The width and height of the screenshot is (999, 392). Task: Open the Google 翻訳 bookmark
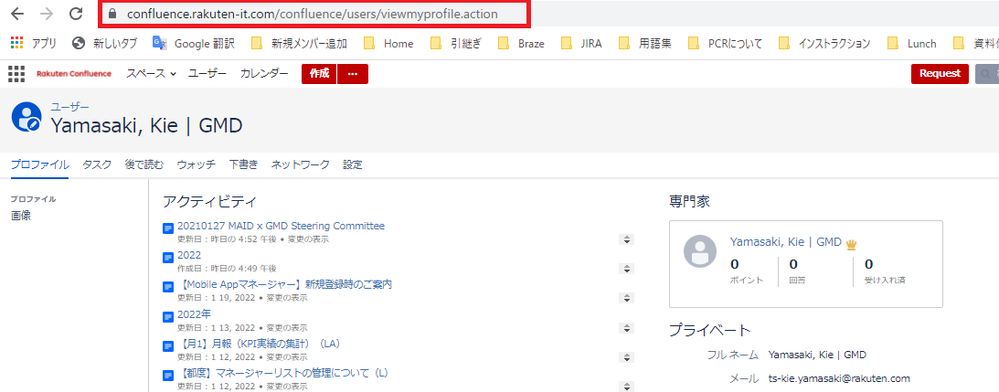coord(194,43)
